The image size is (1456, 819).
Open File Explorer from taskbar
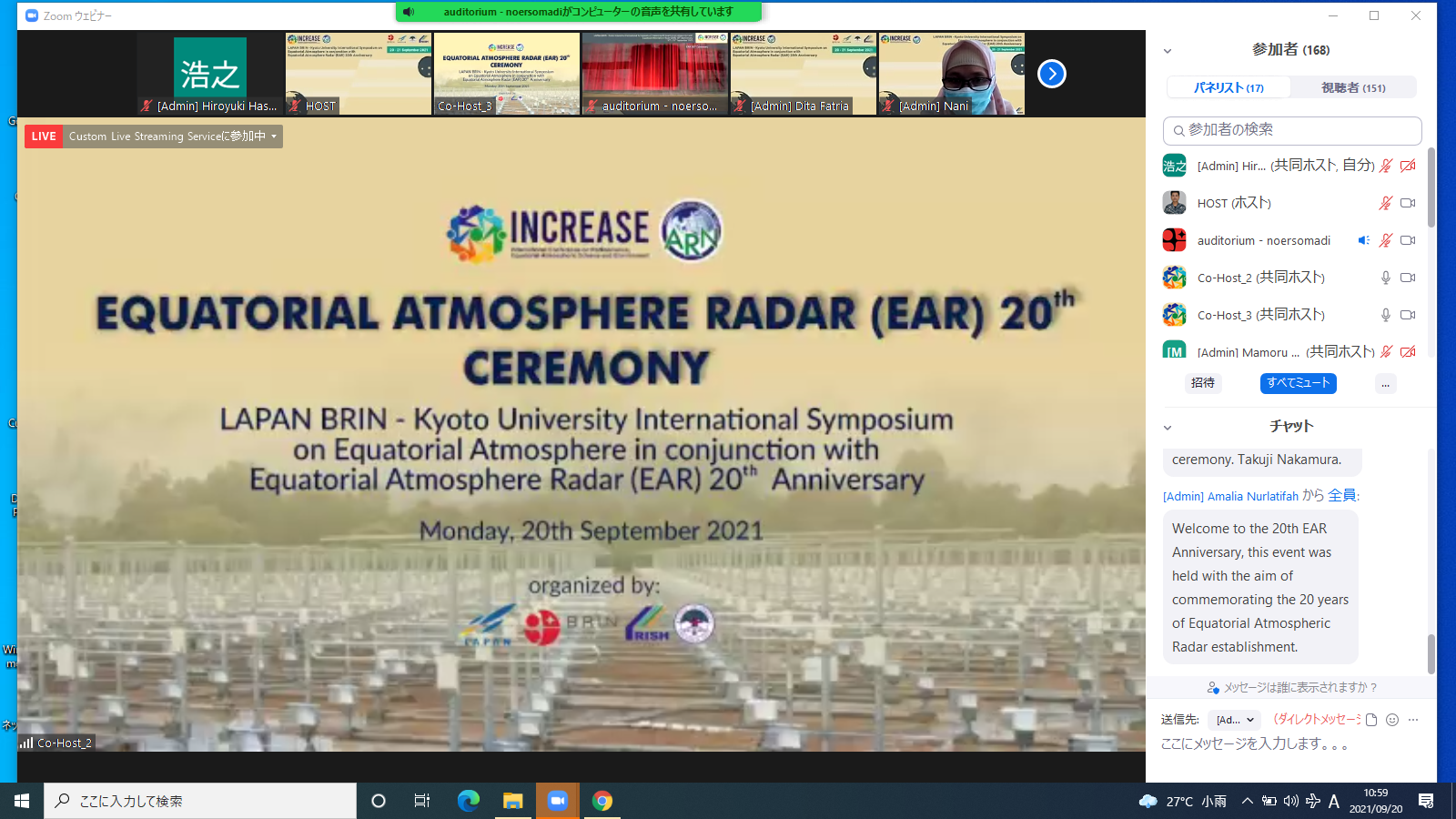pyautogui.click(x=513, y=801)
